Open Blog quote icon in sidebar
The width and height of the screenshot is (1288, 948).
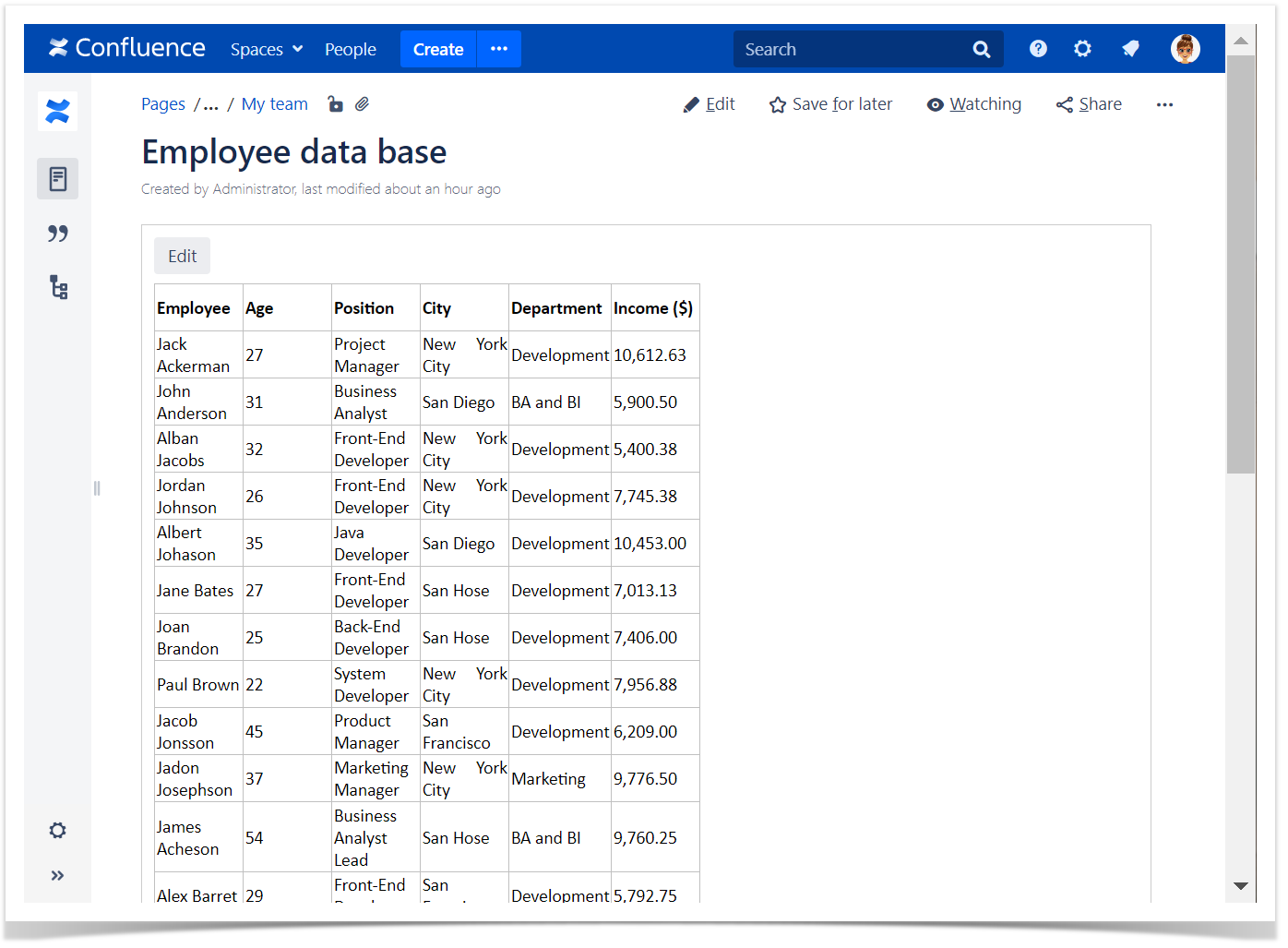coord(58,234)
